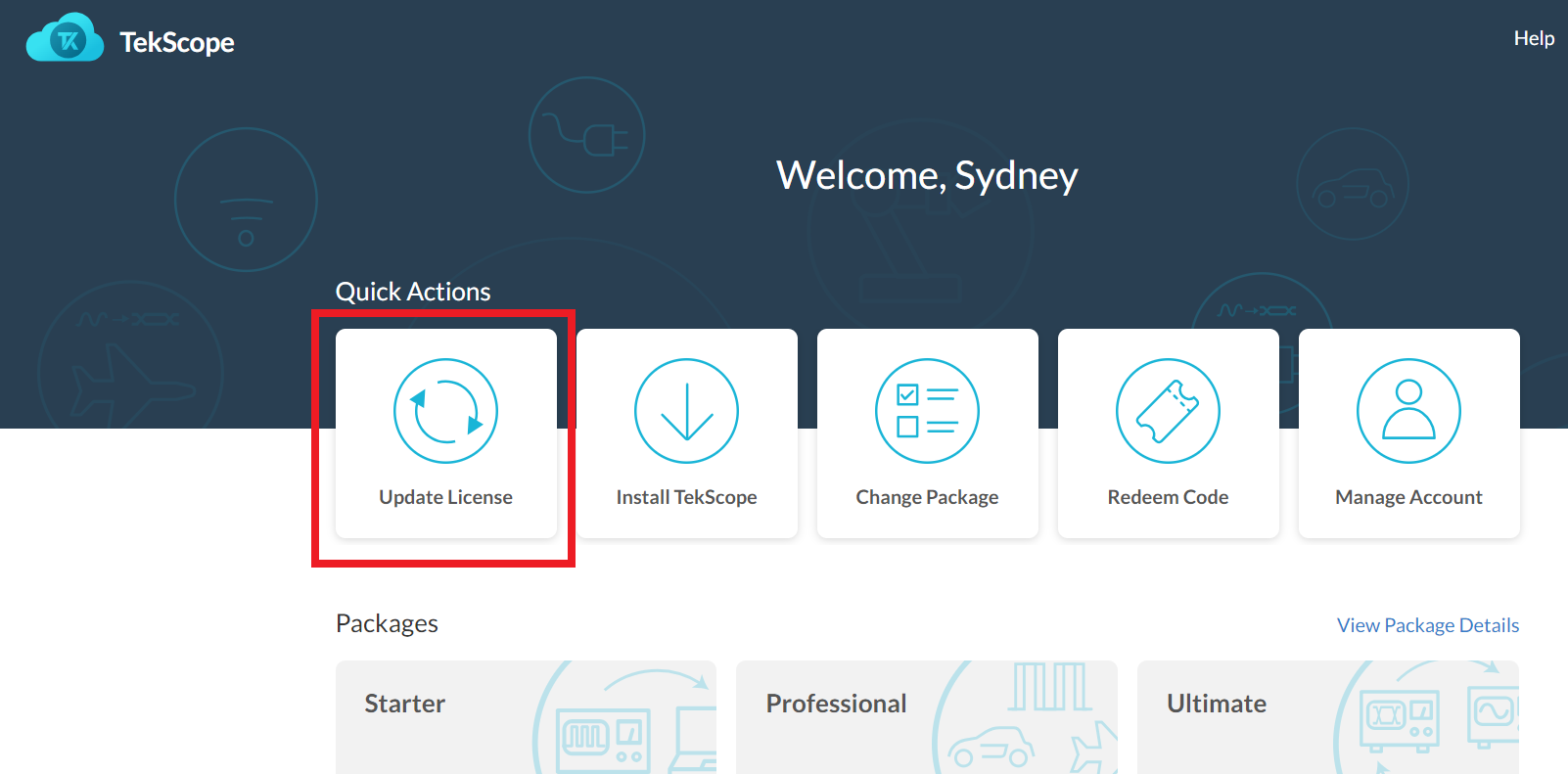Open View Package Details link
The image size is (1568, 774).
click(1427, 625)
